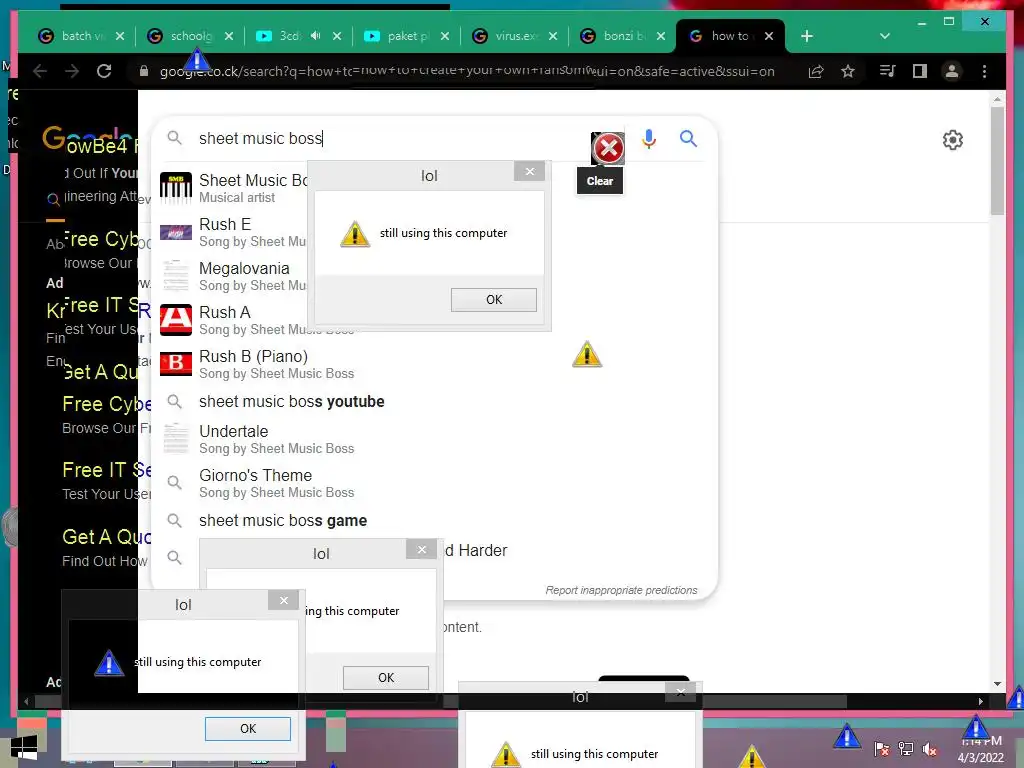Viewport: 1024px width, 768px height.
Task: Bookmark this page with the star icon
Action: [848, 71]
